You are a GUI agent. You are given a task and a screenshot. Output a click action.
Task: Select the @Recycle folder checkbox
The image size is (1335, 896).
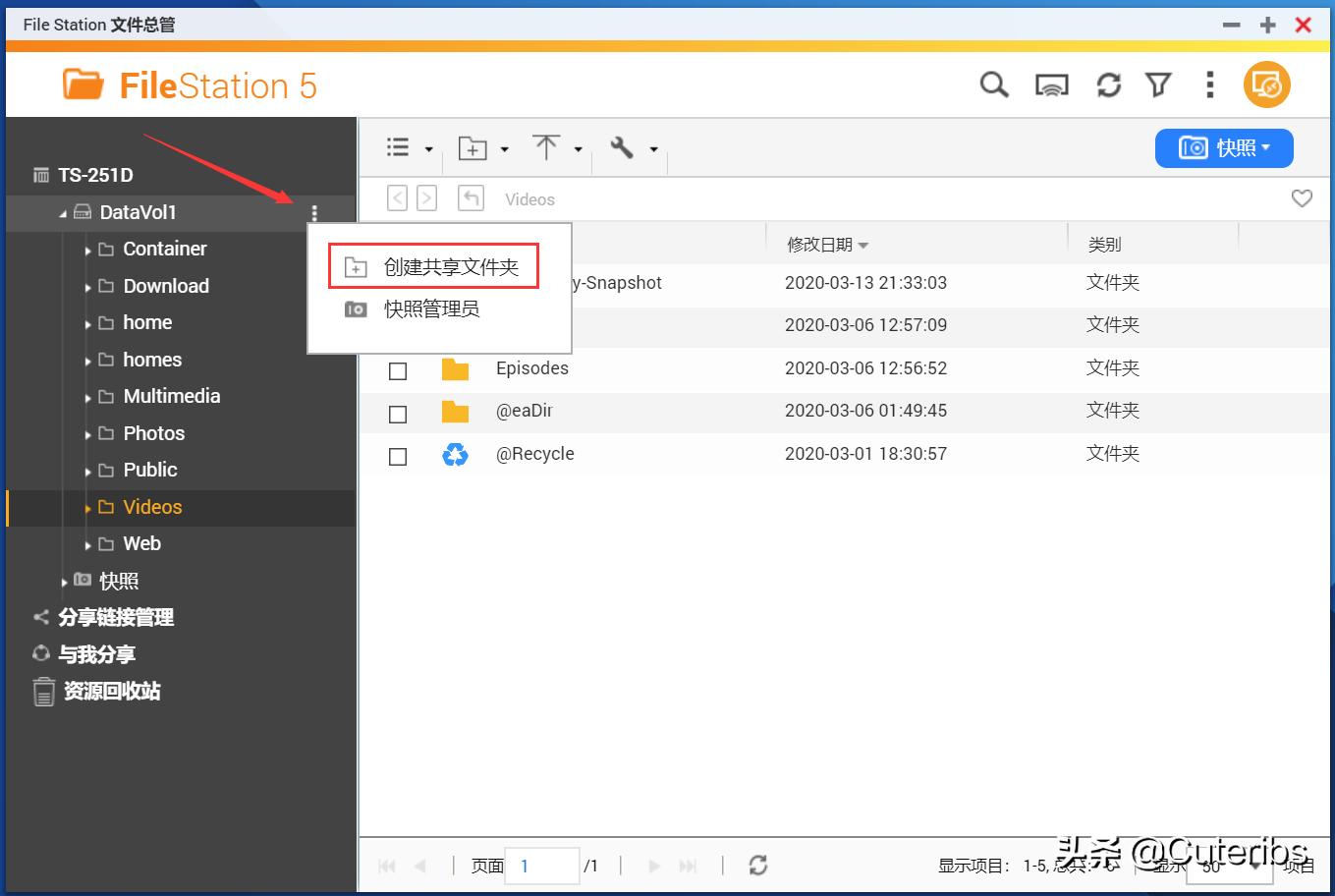[x=397, y=456]
